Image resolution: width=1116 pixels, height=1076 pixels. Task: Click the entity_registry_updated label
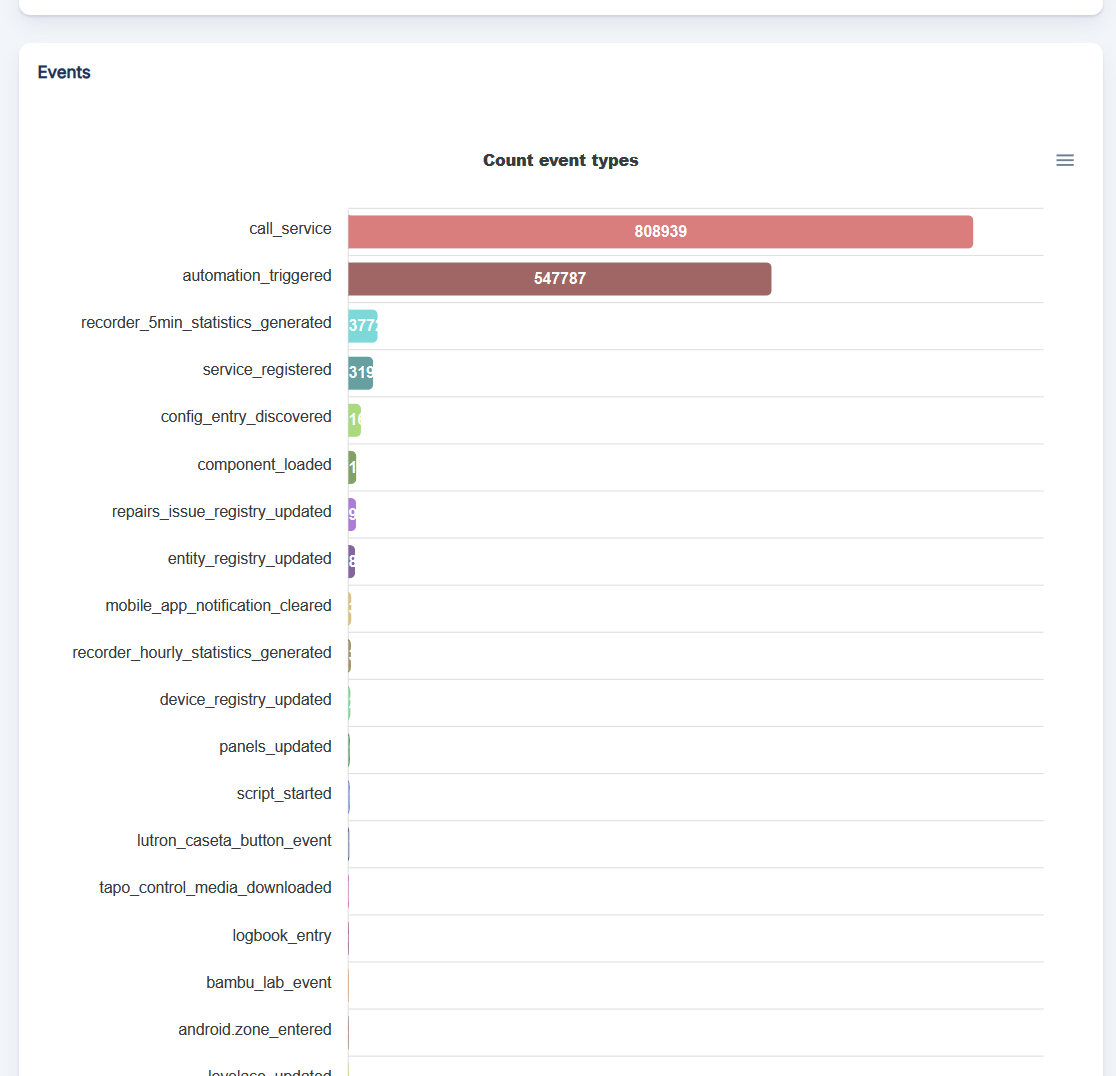(x=250, y=558)
